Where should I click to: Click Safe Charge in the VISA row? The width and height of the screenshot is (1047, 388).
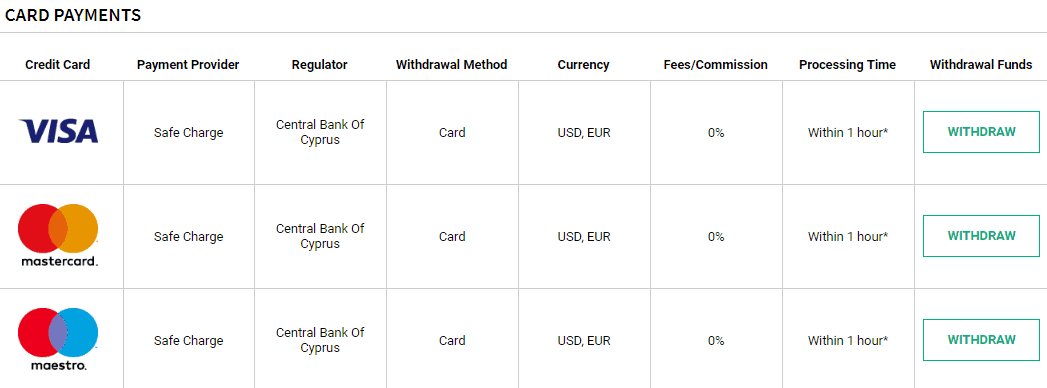(188, 132)
